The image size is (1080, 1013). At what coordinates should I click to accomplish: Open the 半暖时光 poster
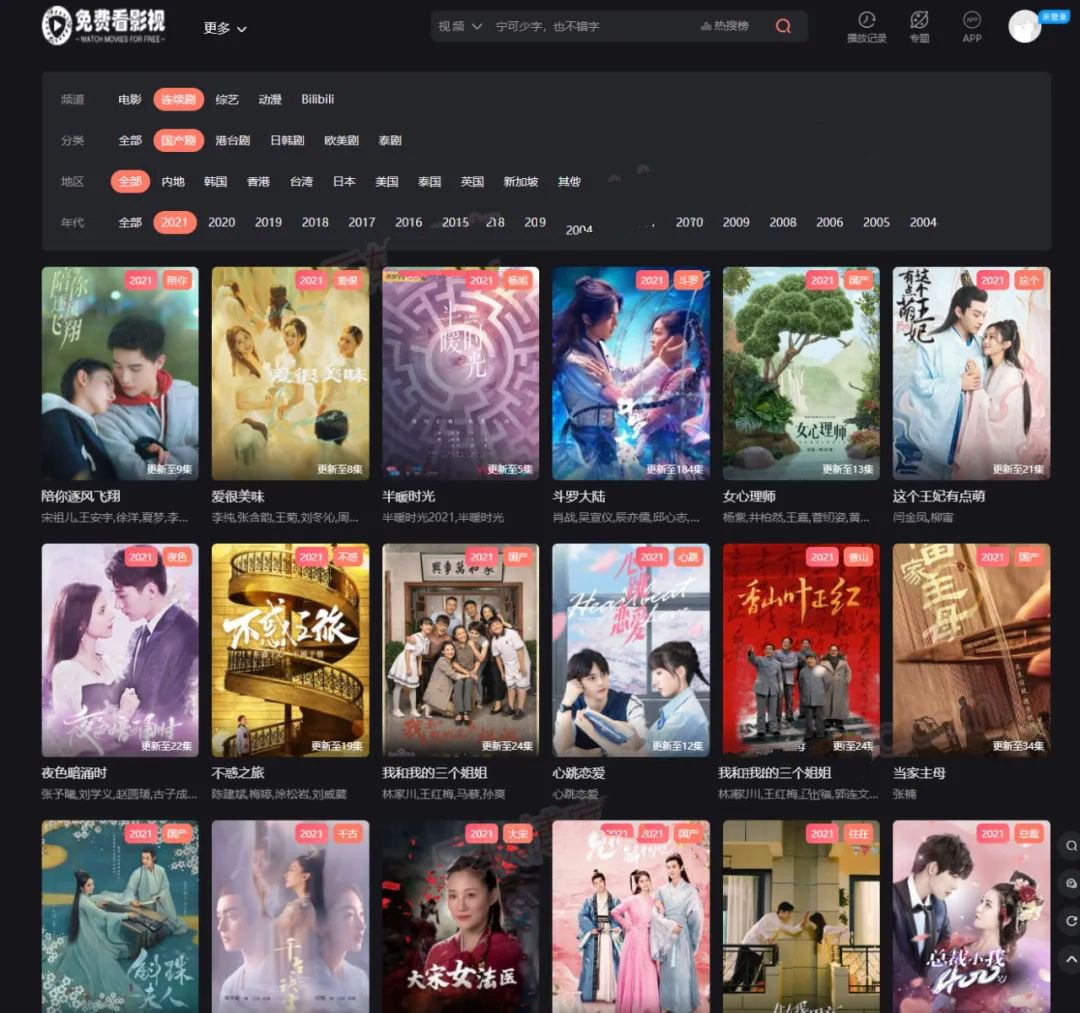(460, 373)
